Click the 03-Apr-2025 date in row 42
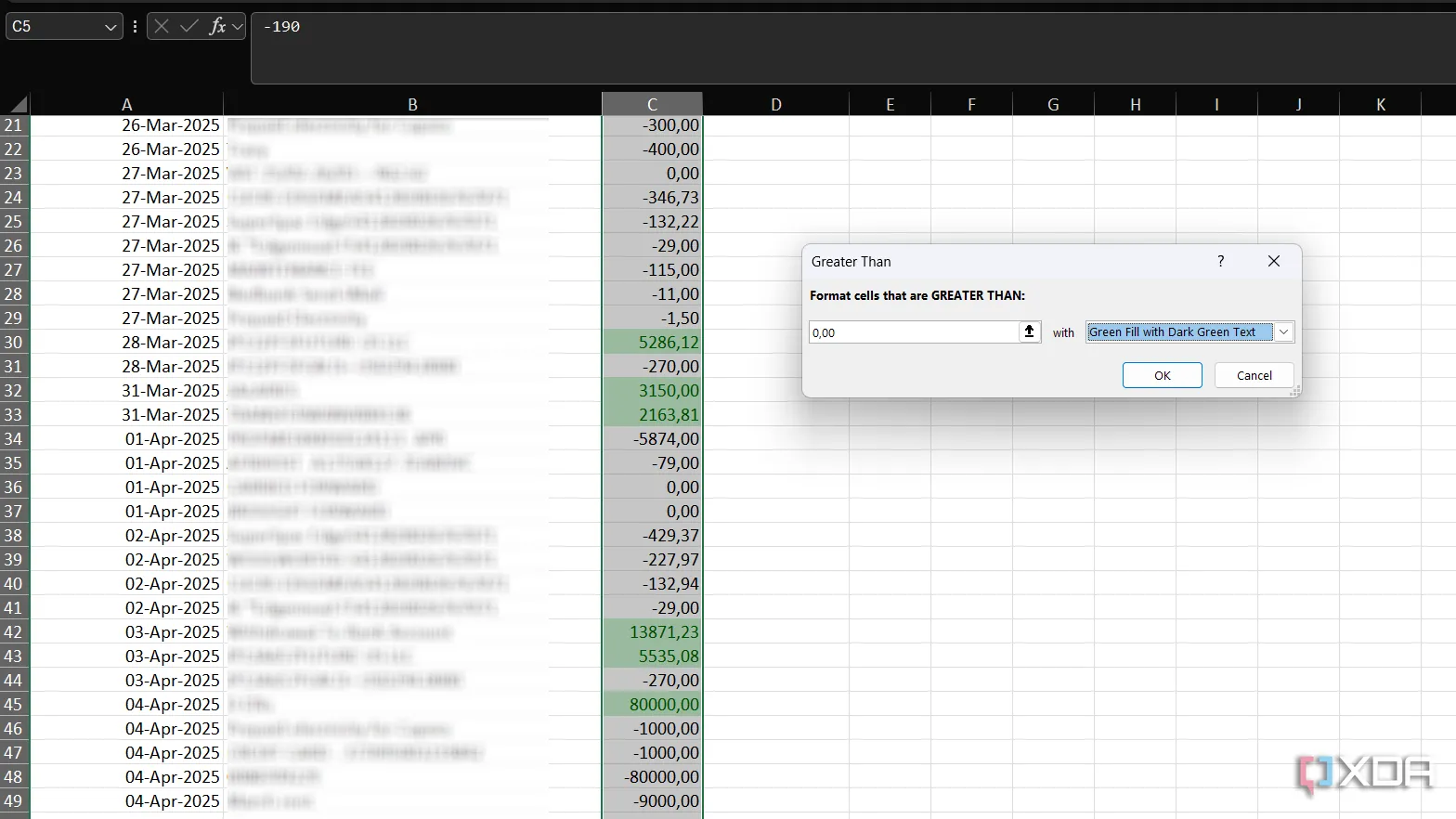 click(127, 632)
